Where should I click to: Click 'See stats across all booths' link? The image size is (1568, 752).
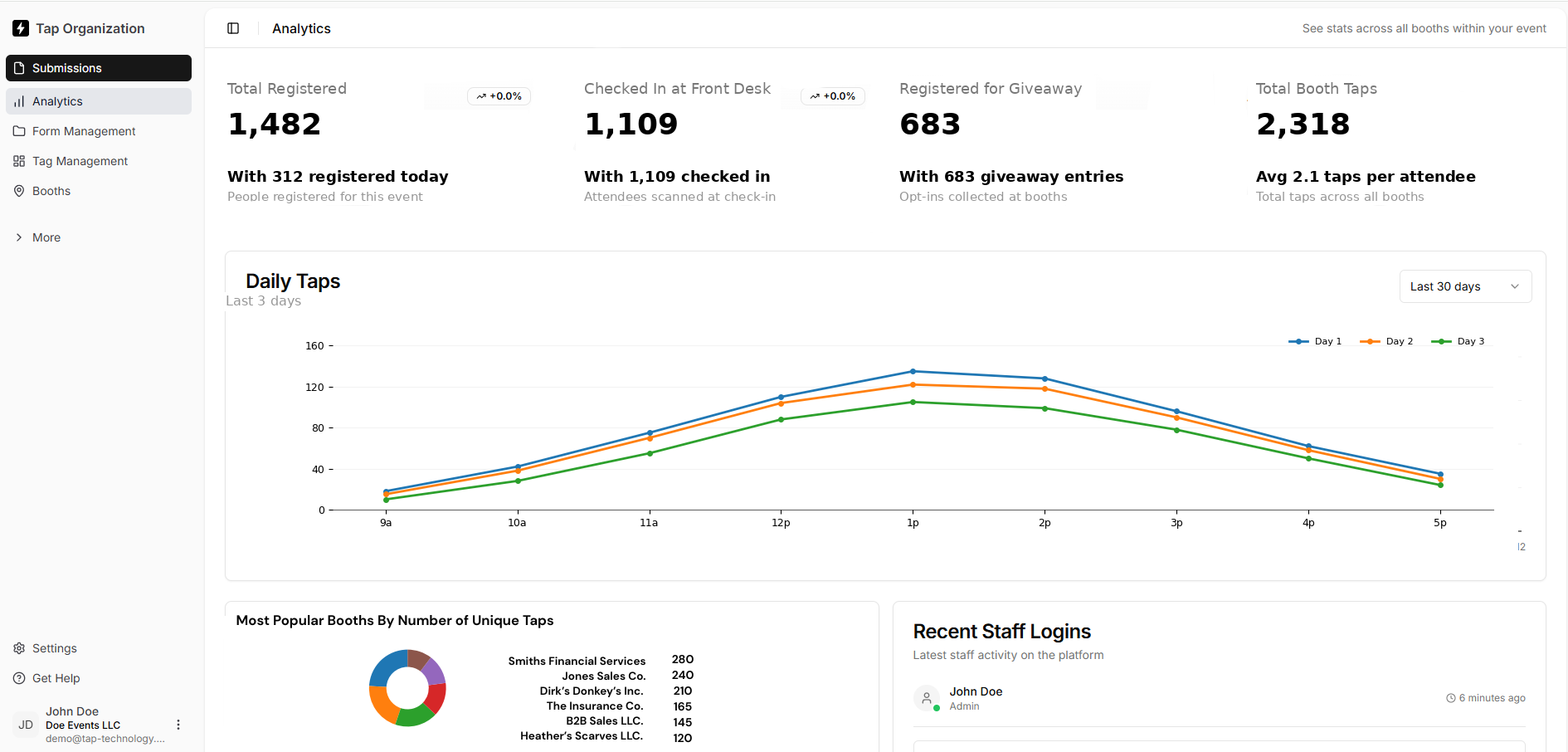(x=1424, y=27)
